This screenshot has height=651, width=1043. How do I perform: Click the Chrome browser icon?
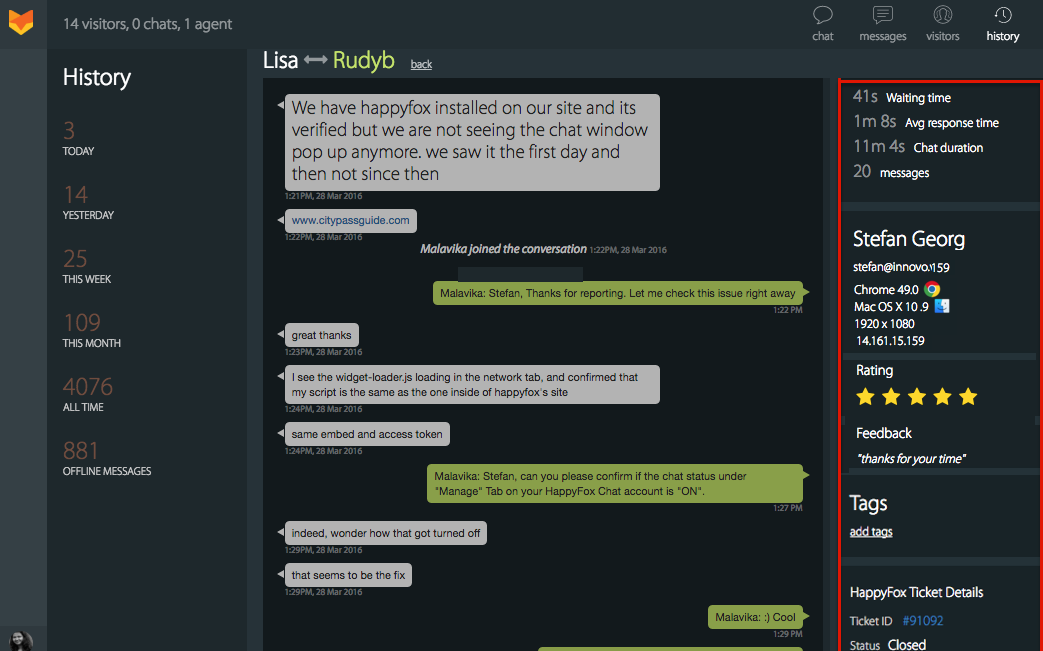pos(932,289)
